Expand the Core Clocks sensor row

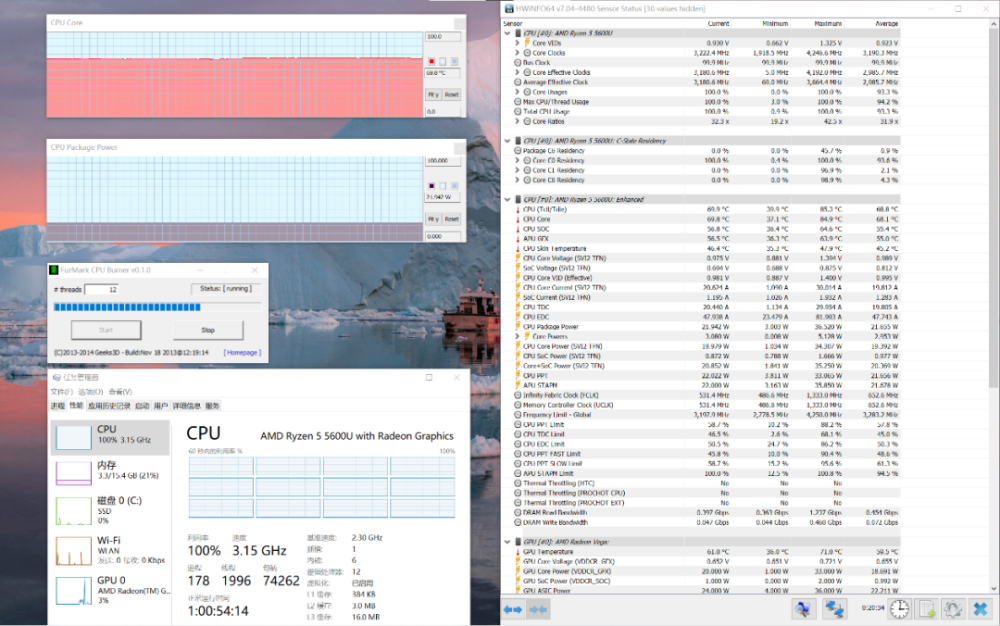pos(516,52)
